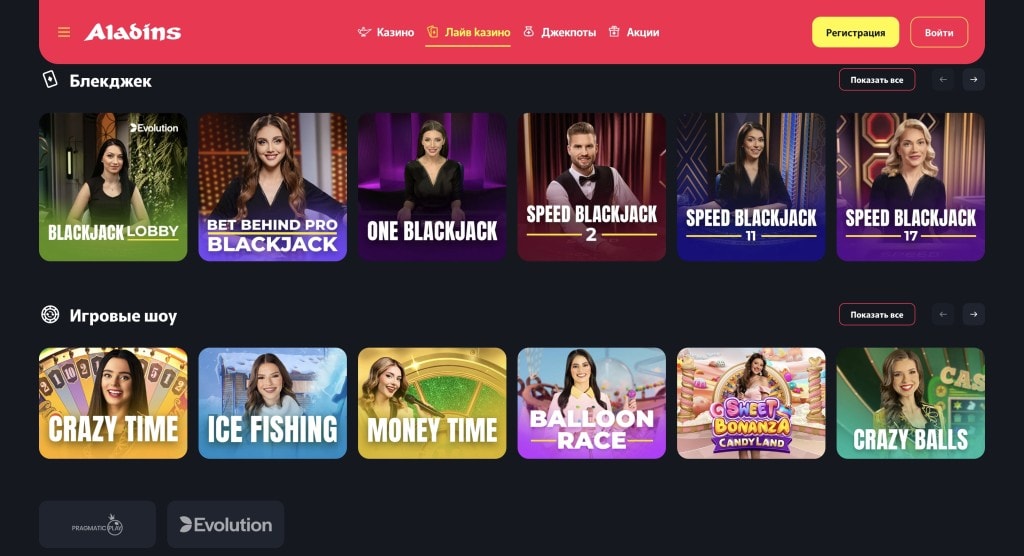Viewport: 1024px width, 556px height.
Task: Show next Blackjack games with right arrow
Action: (x=973, y=80)
